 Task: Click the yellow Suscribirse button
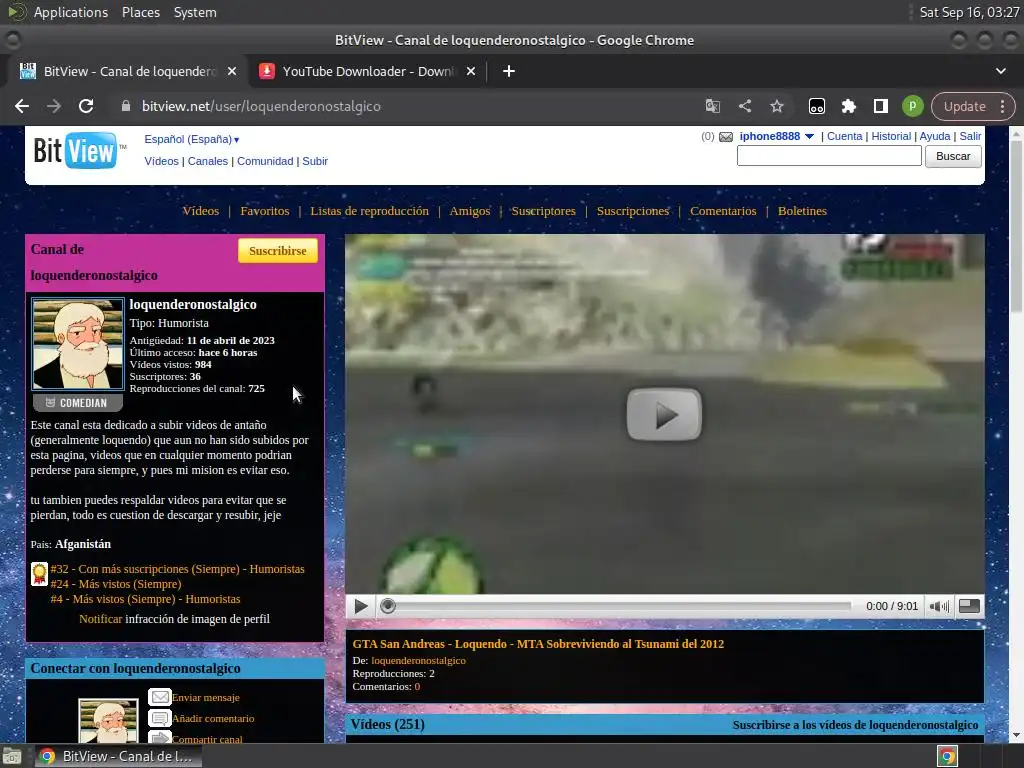click(278, 251)
